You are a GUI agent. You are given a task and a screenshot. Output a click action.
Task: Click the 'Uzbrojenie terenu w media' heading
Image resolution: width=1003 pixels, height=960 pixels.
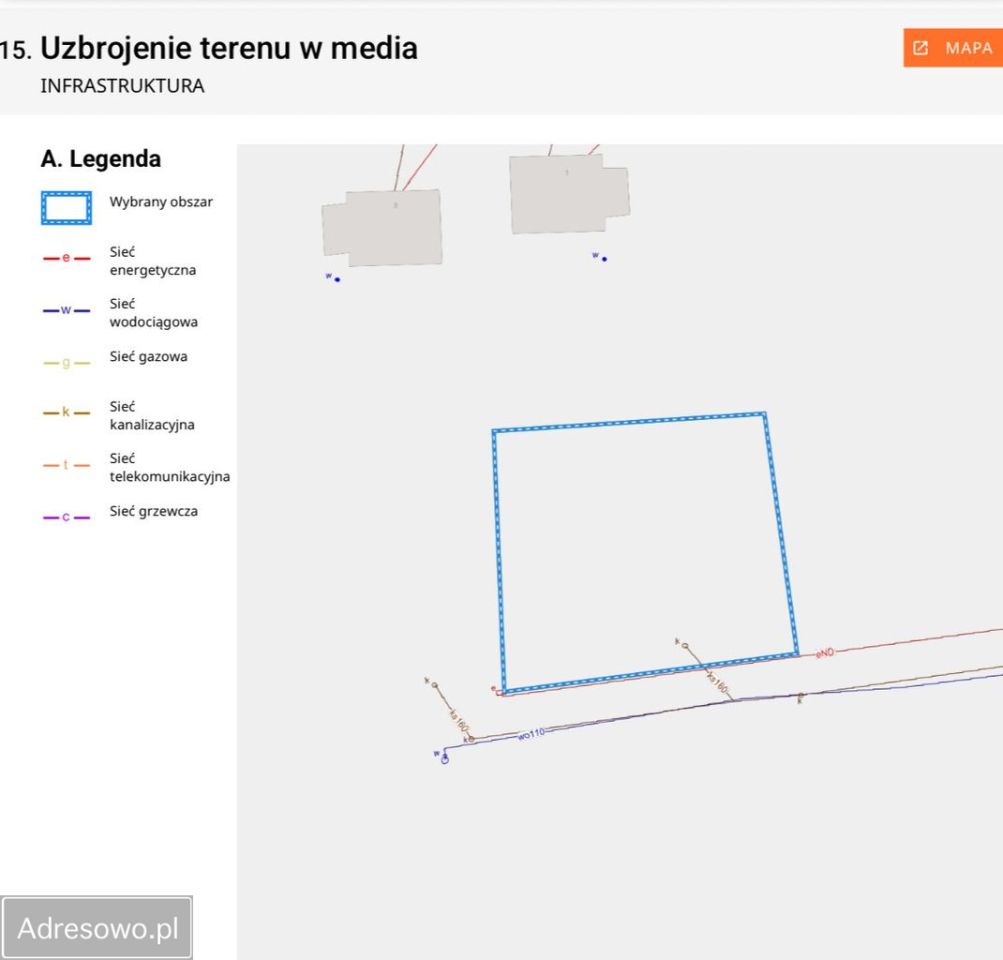point(229,48)
